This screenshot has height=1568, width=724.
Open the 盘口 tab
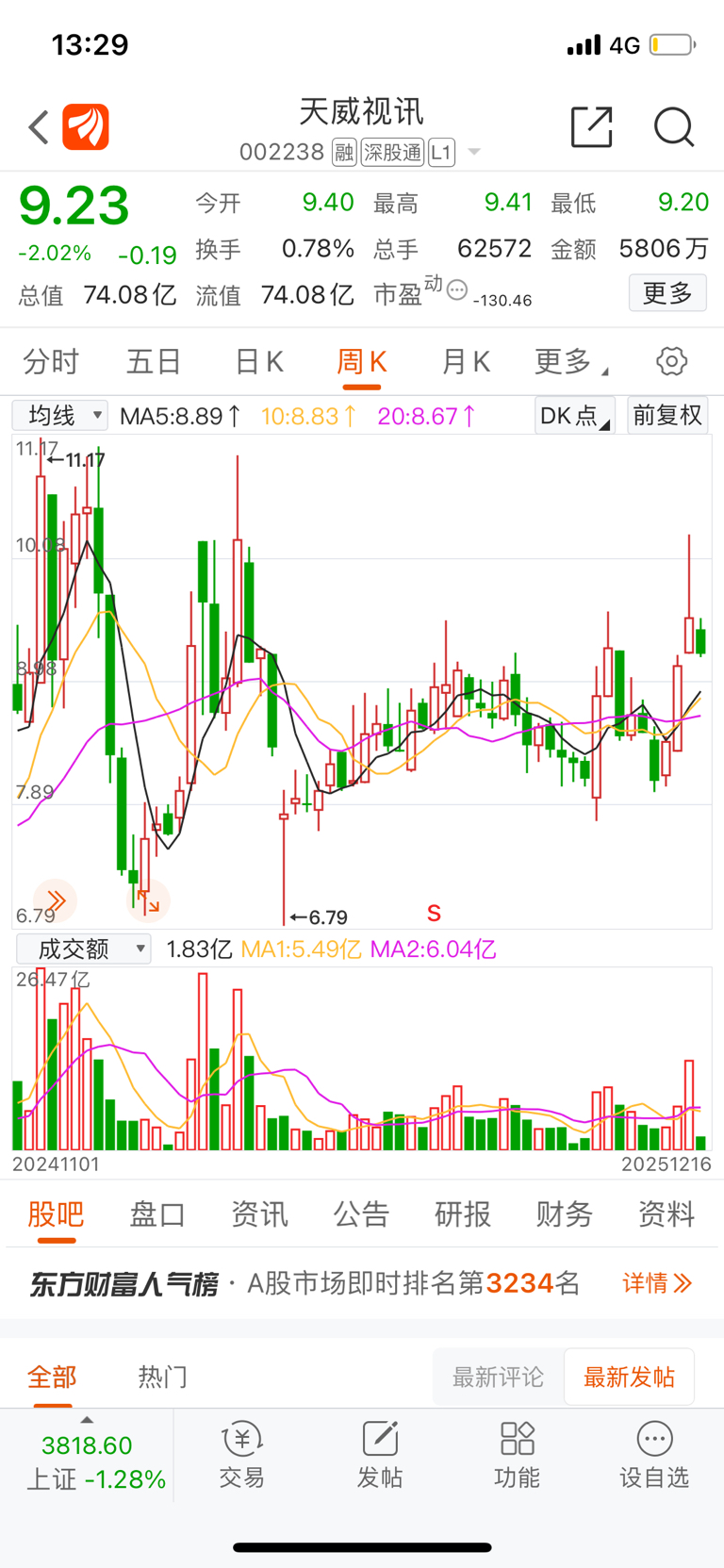click(x=157, y=1213)
